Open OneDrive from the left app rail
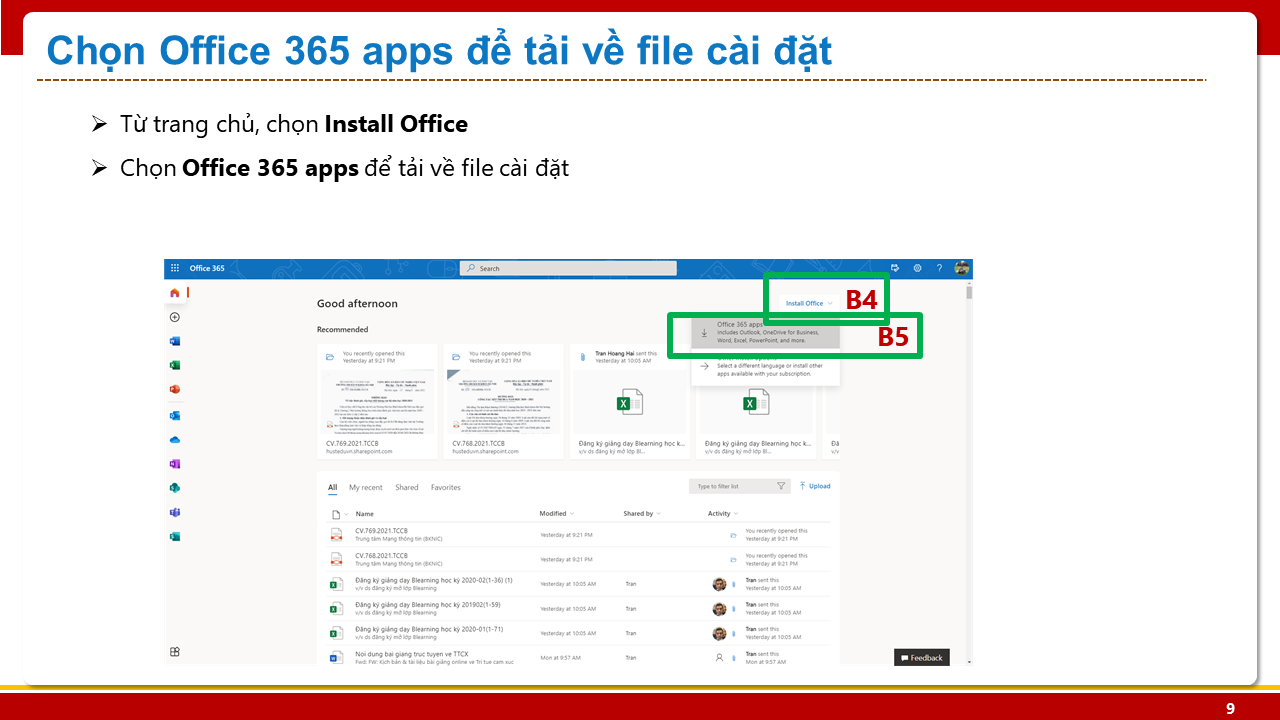 pos(174,440)
